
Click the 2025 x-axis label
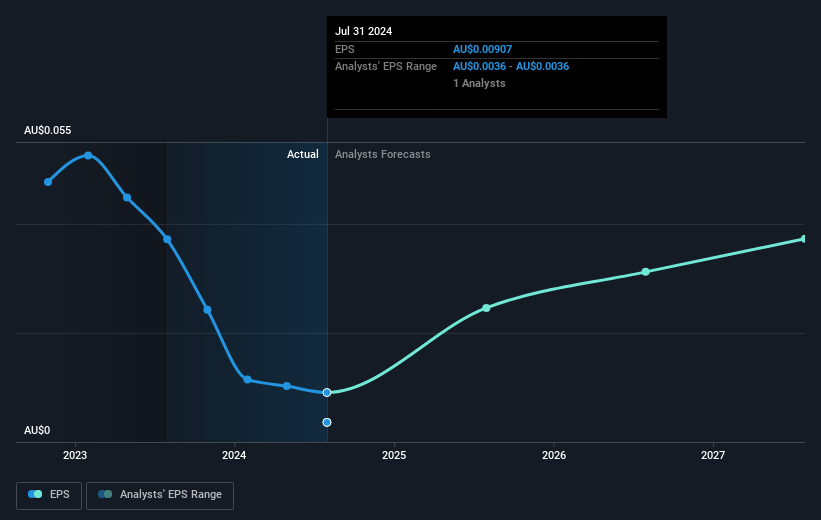pyautogui.click(x=394, y=455)
